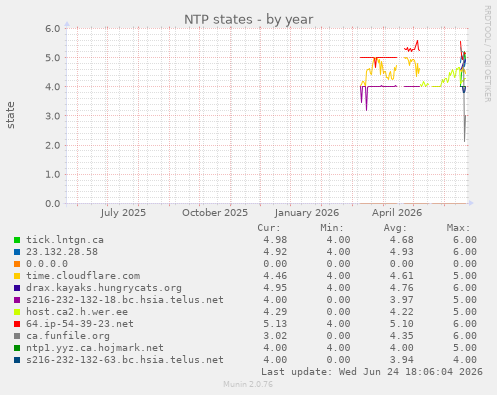The height and width of the screenshot is (395, 497).
Task: Click the green tick.lntgn.ca legend swatch
Action: click(x=17, y=240)
